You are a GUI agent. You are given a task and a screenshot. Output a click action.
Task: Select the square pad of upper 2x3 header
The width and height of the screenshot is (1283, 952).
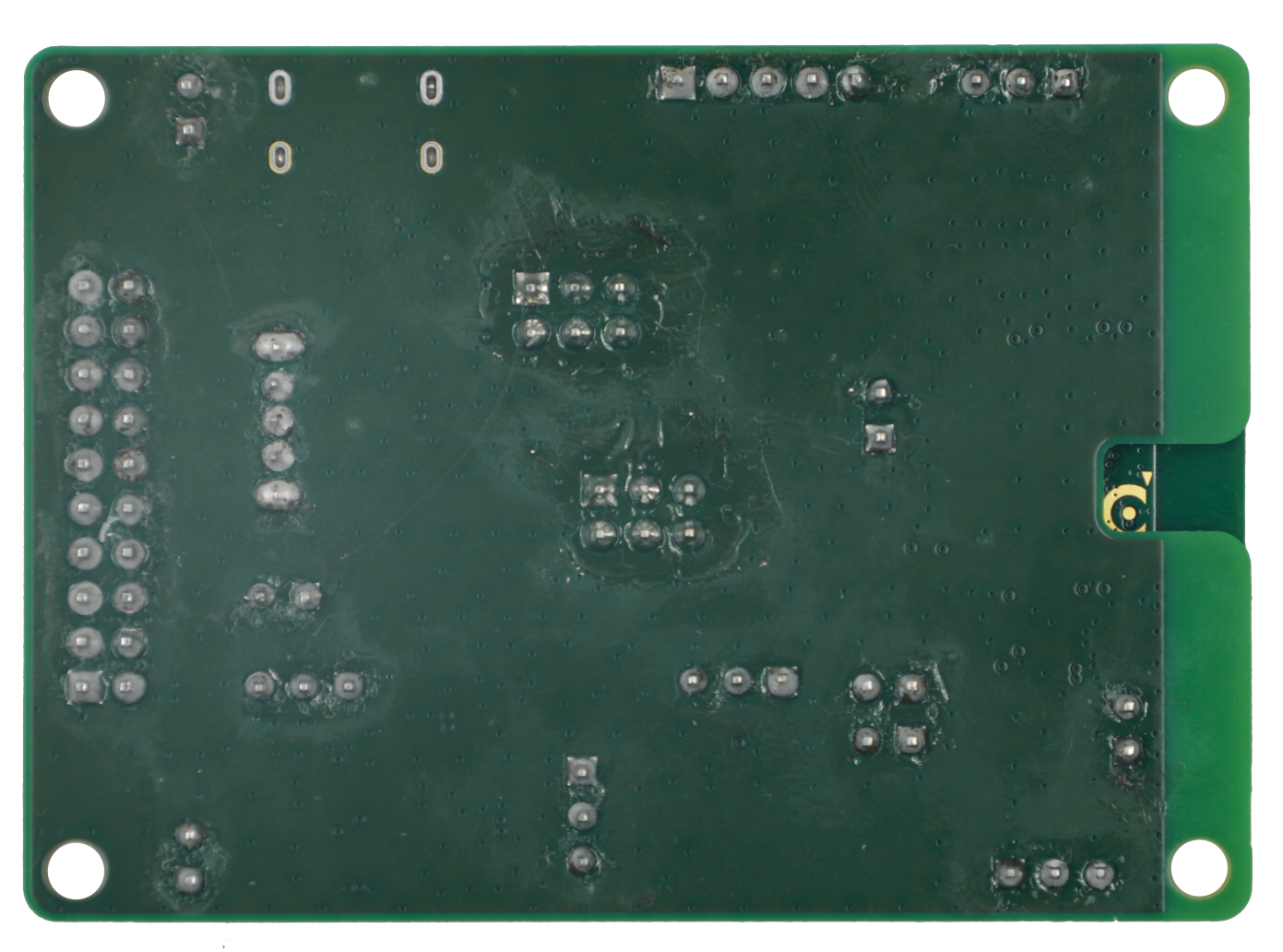click(x=532, y=289)
